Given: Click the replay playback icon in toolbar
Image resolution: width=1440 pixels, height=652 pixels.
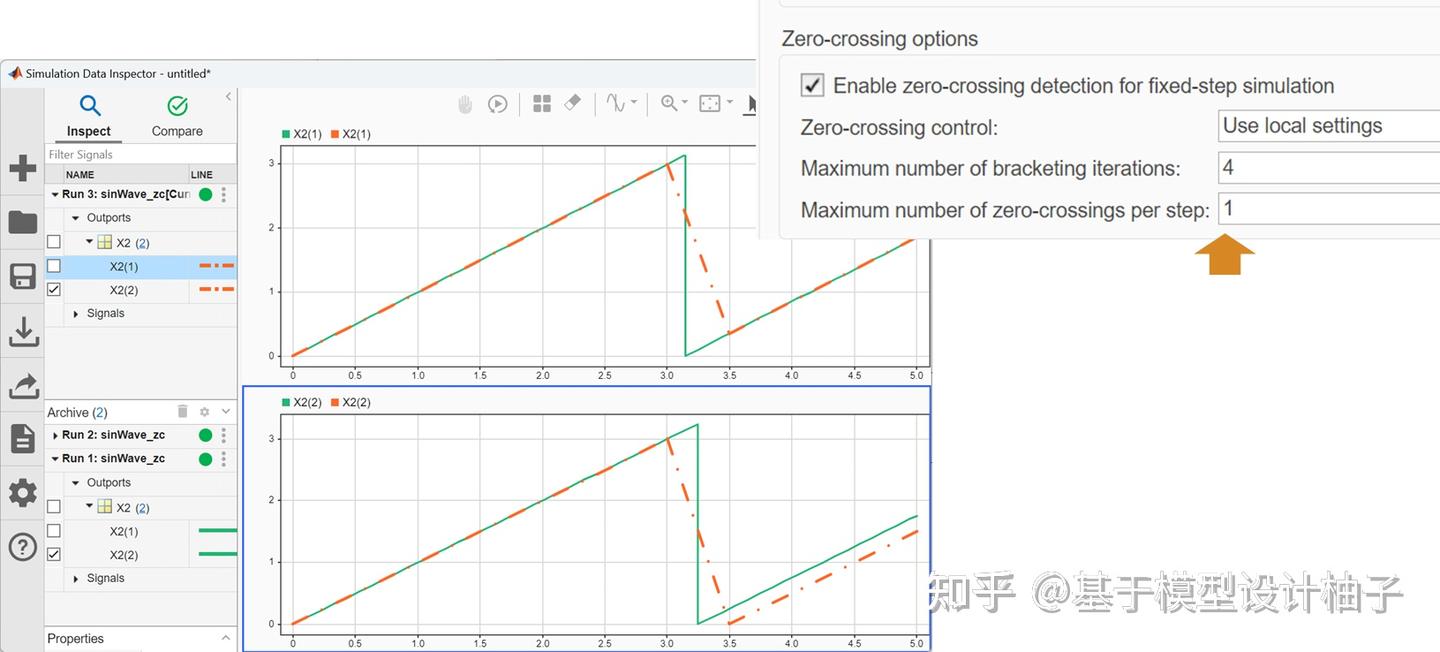Looking at the screenshot, I should [x=497, y=104].
